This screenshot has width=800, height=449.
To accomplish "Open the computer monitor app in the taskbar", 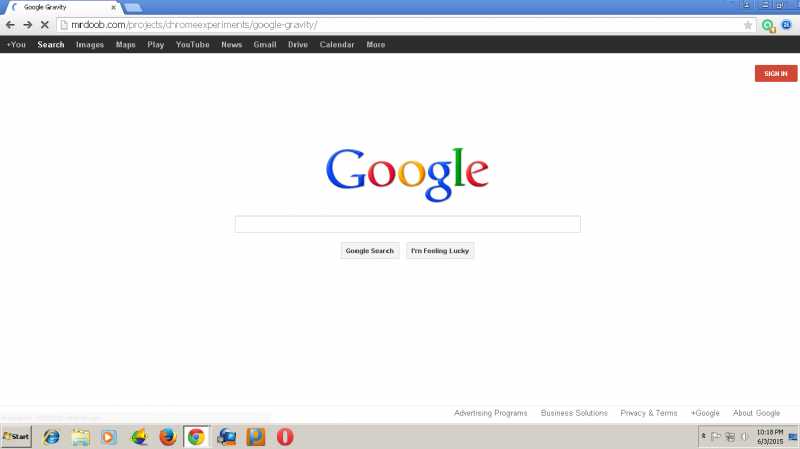I will [x=226, y=437].
